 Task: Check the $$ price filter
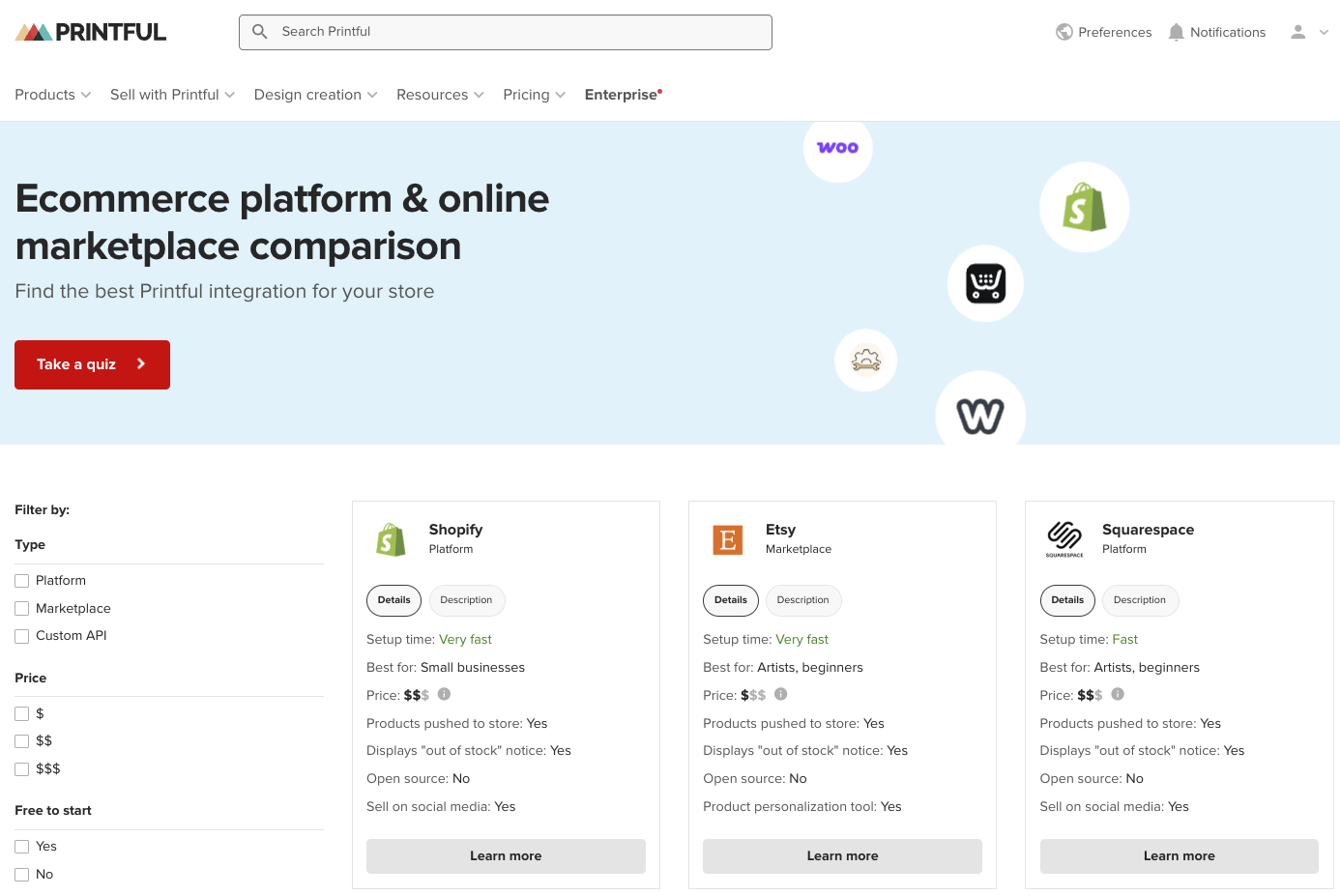click(x=22, y=741)
